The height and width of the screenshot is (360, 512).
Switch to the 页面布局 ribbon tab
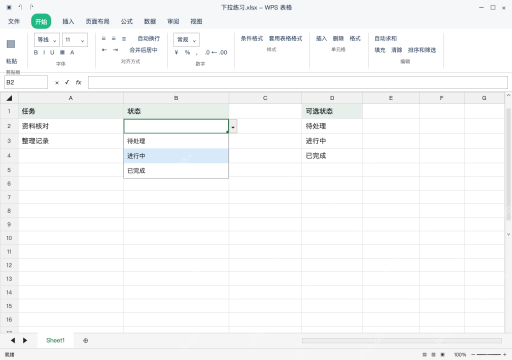(97, 21)
